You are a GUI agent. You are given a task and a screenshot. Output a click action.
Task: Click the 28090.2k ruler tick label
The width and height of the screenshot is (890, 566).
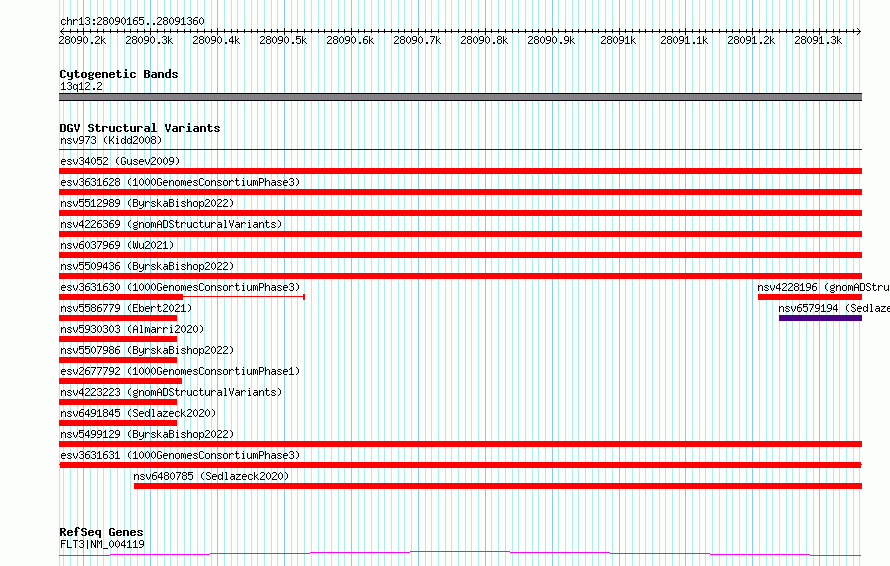click(x=82, y=40)
